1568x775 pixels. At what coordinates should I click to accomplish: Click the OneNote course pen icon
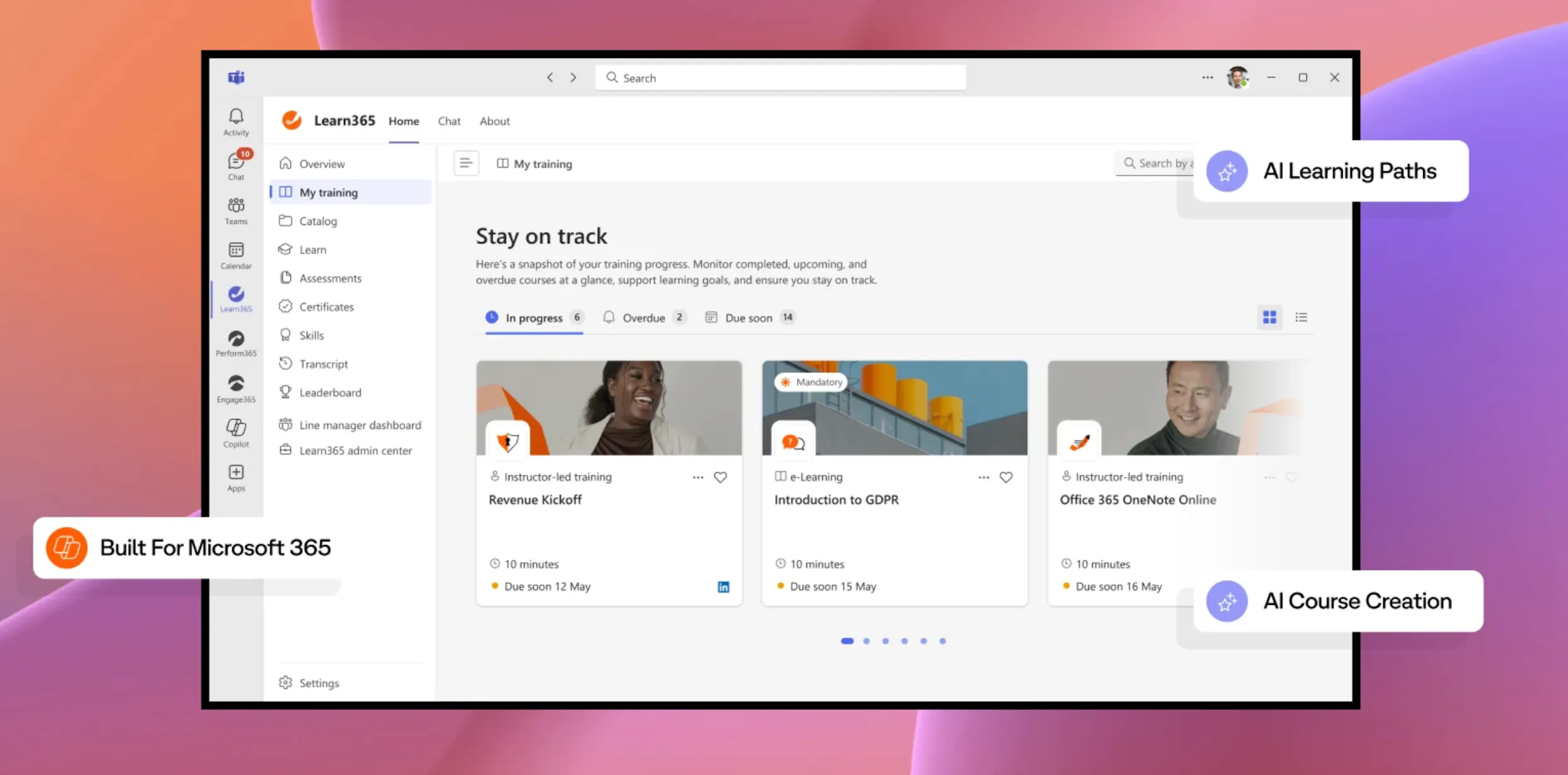coord(1079,442)
